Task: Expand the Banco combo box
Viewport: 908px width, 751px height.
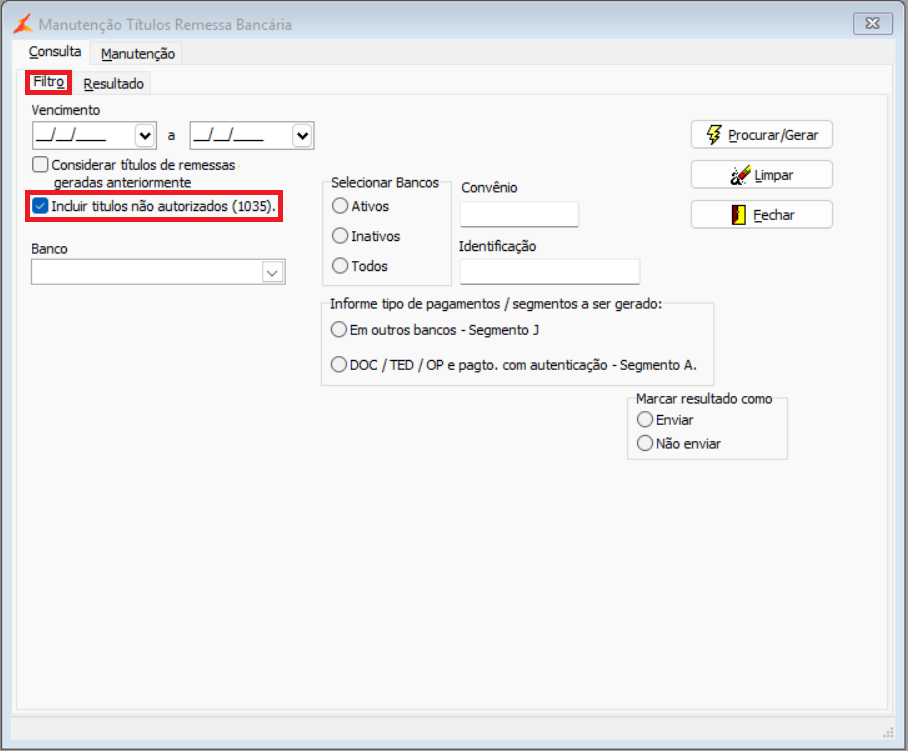Action: coord(272,272)
